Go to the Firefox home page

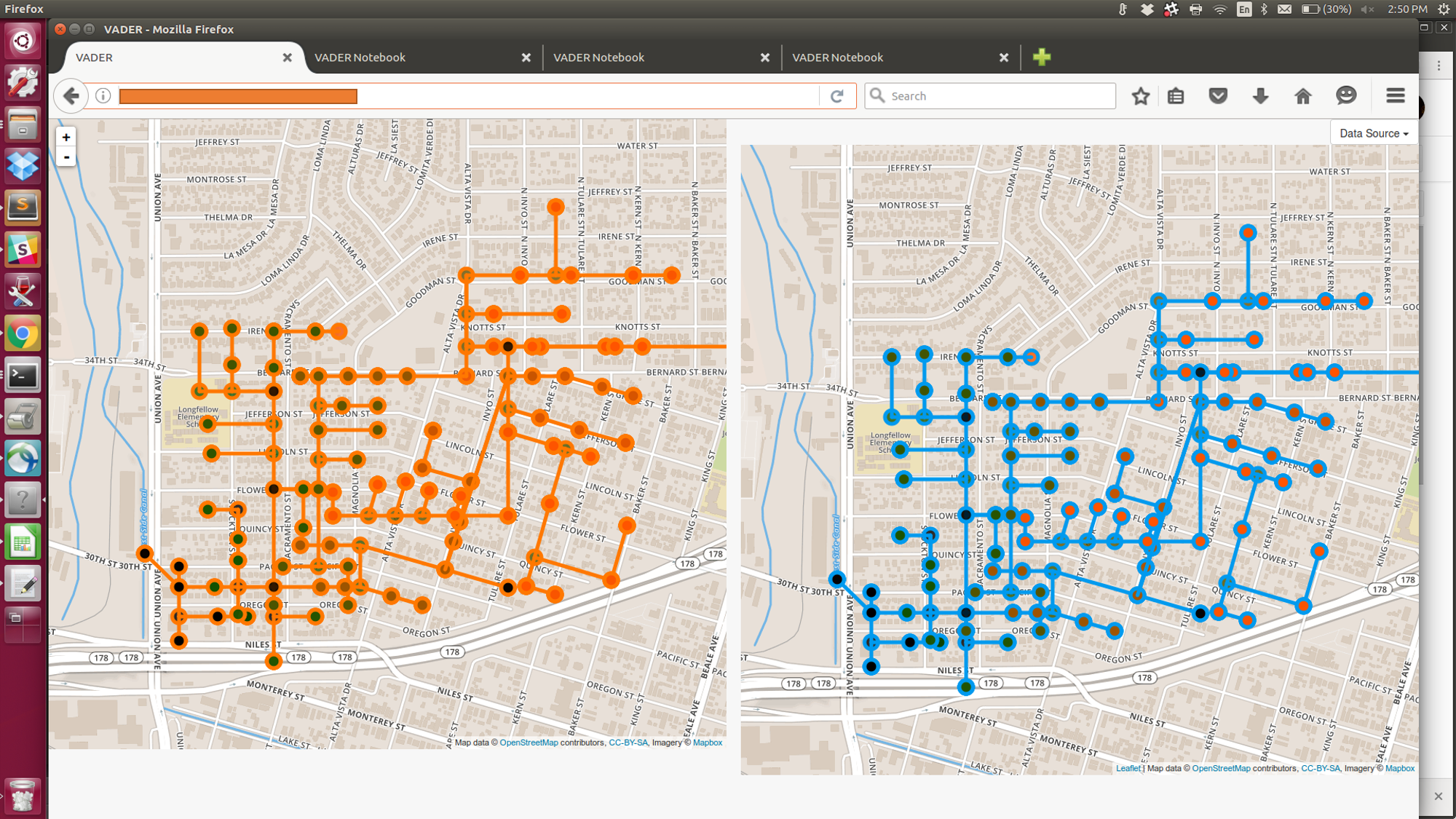(1302, 95)
